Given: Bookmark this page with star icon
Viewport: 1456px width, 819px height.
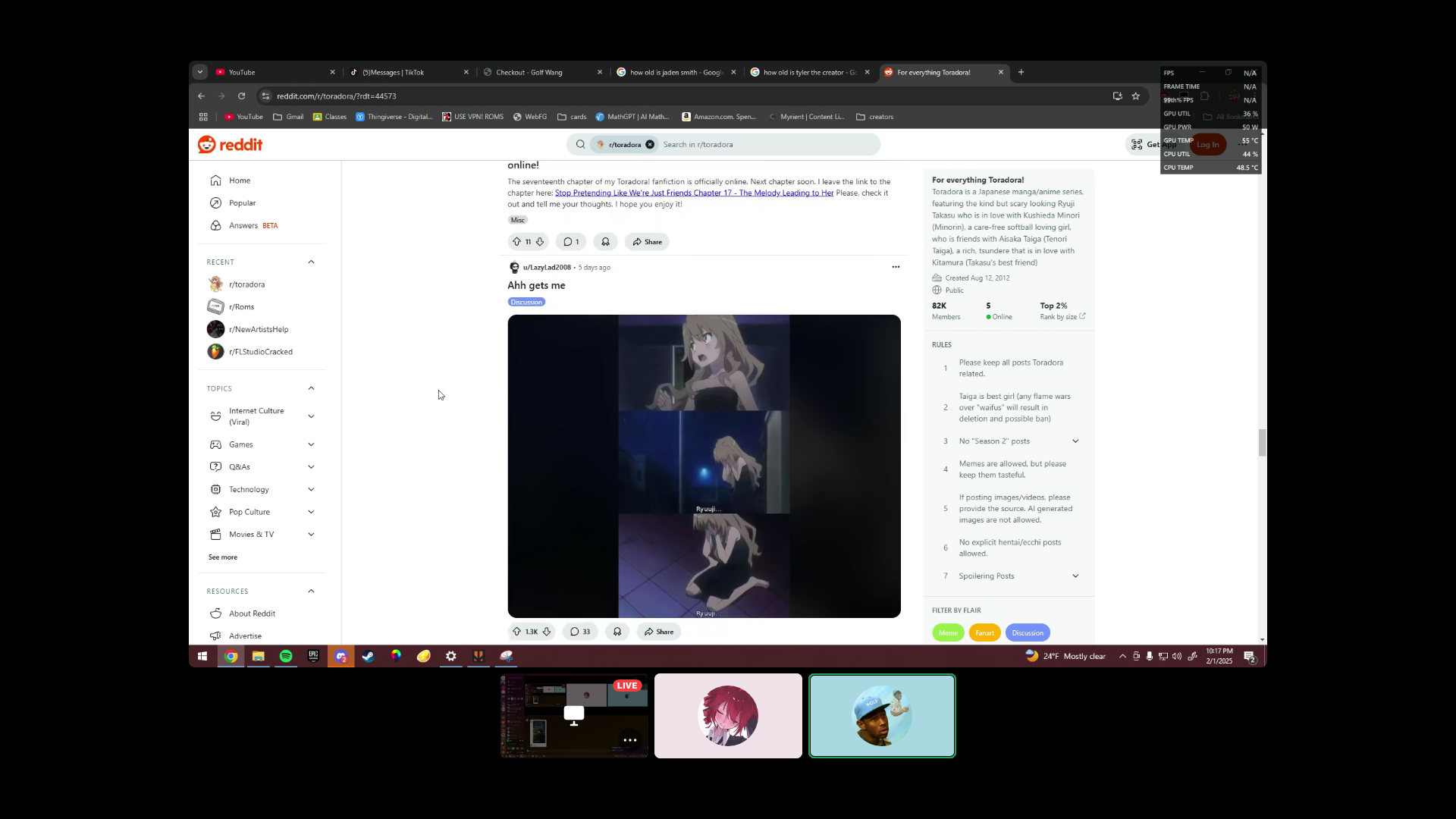Looking at the screenshot, I should [1135, 96].
